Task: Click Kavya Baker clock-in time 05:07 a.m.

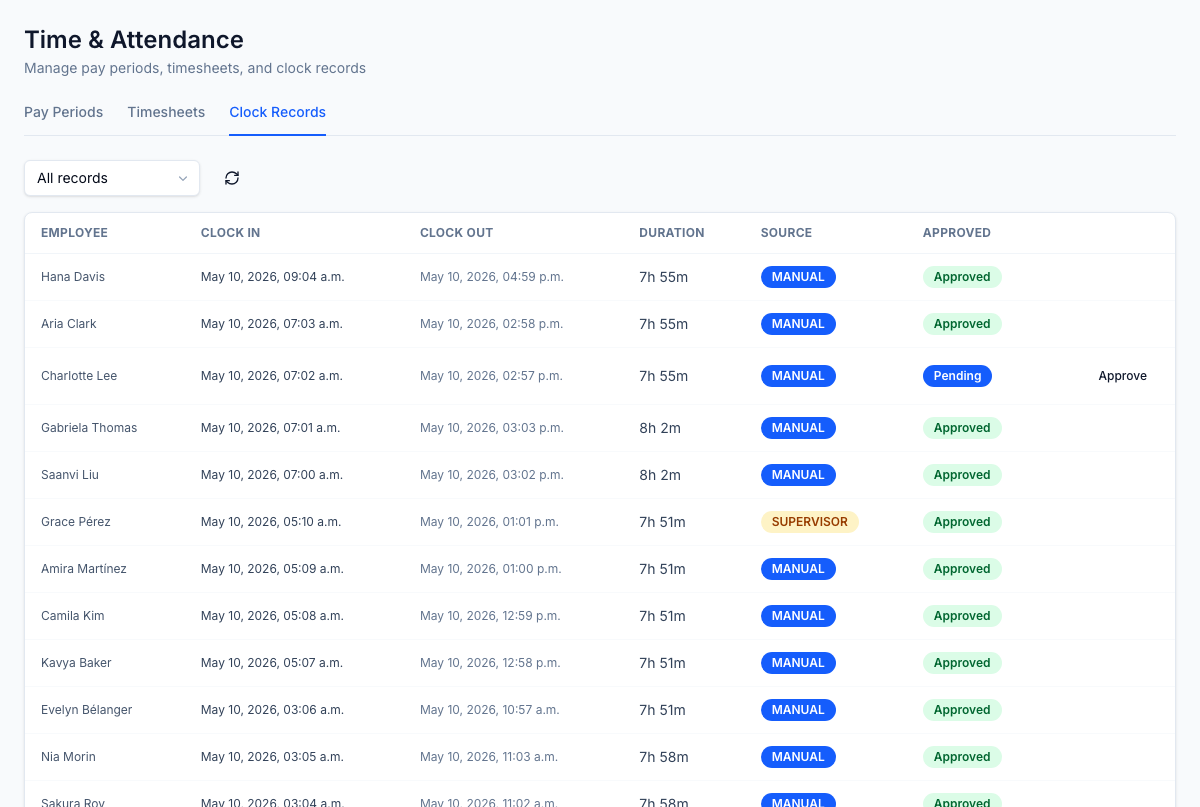Action: (x=272, y=663)
